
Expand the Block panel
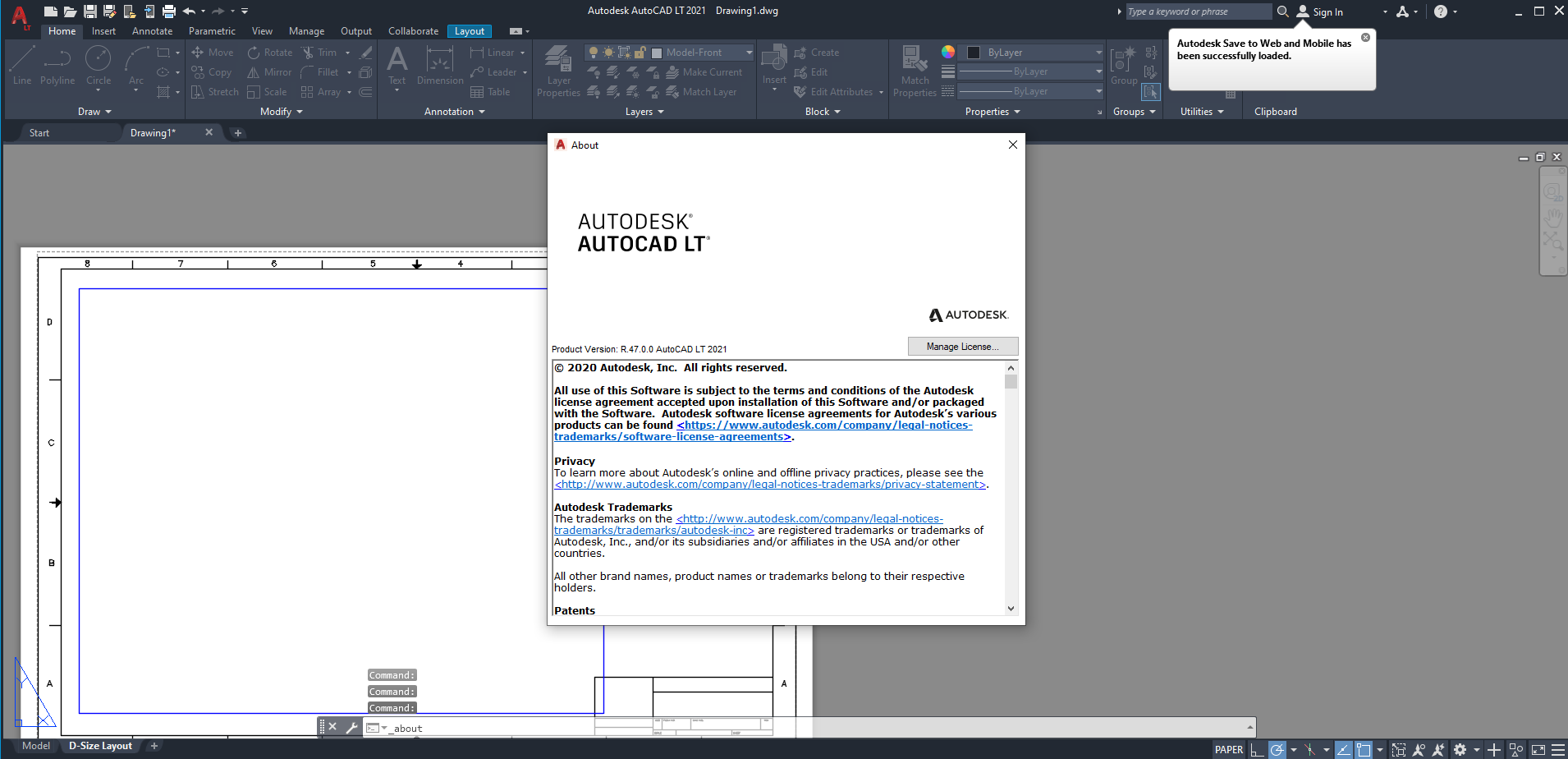click(823, 112)
